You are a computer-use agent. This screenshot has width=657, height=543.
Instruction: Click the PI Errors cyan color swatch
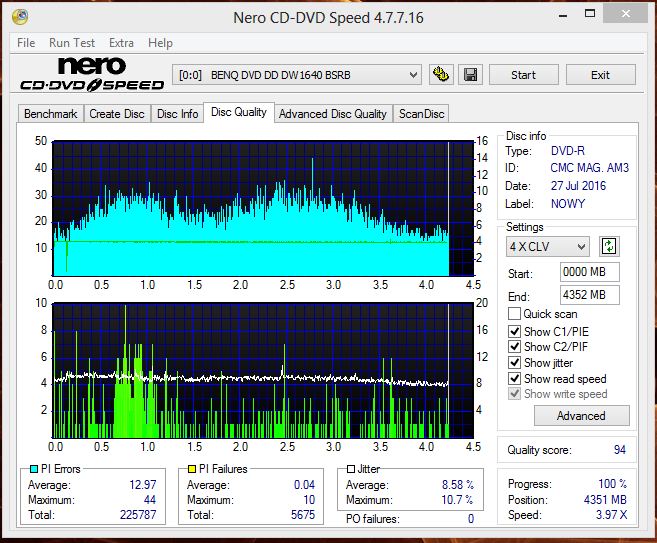pyautogui.click(x=34, y=469)
